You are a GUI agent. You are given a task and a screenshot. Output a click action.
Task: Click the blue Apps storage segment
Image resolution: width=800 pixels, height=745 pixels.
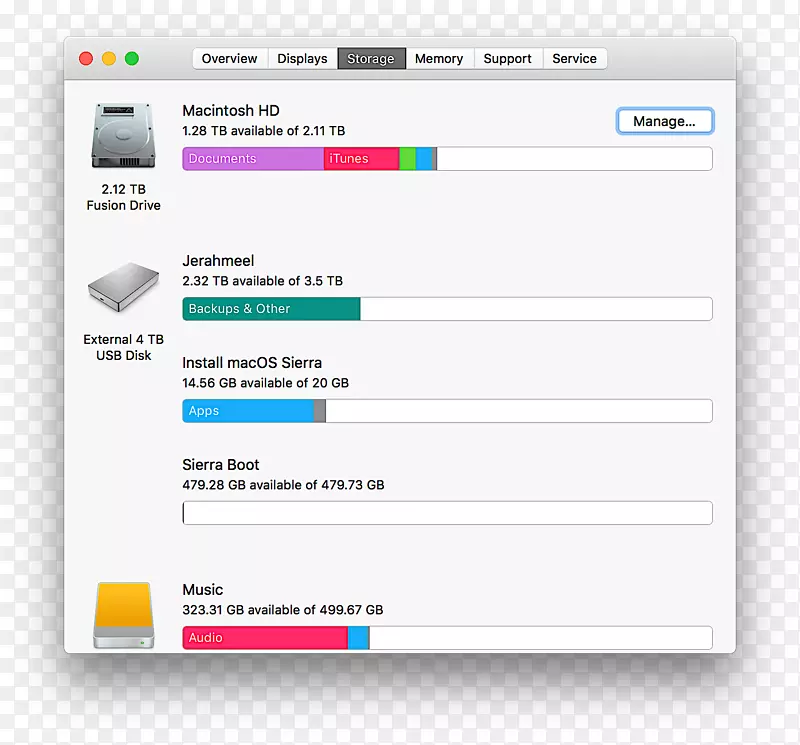[x=248, y=411]
